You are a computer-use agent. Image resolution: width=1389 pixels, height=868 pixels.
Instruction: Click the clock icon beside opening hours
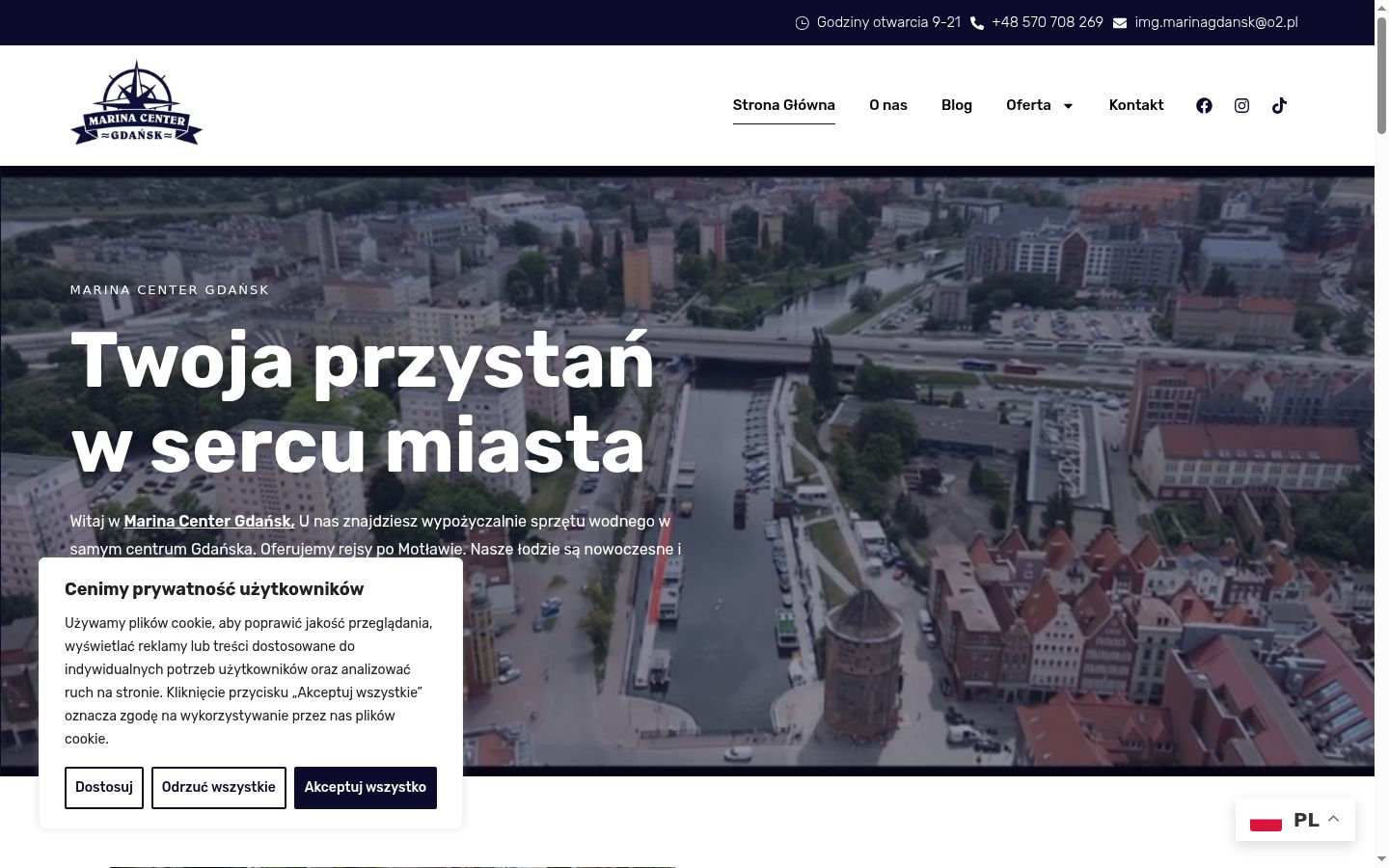click(803, 23)
